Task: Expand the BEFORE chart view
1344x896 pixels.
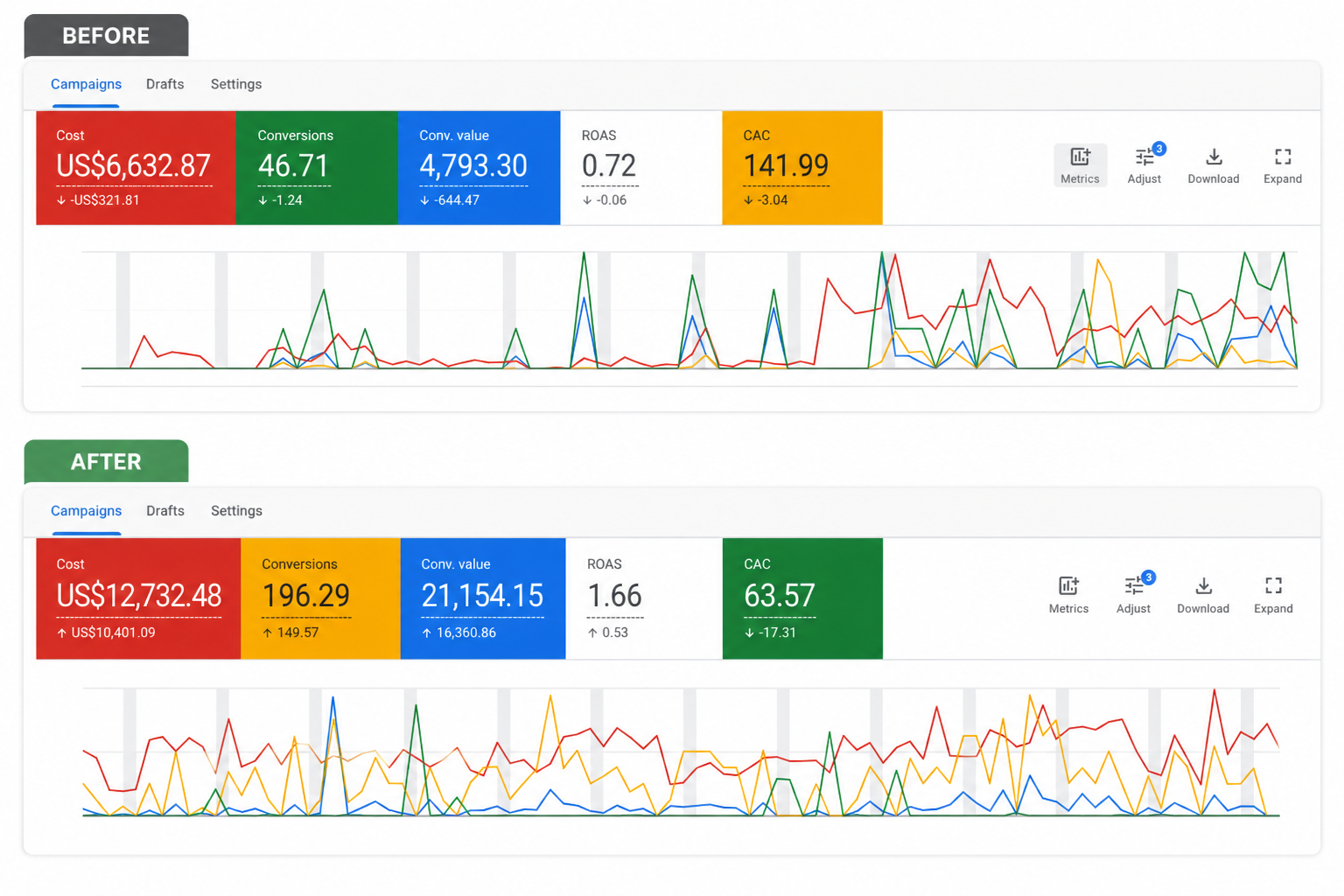Action: coord(1283,165)
